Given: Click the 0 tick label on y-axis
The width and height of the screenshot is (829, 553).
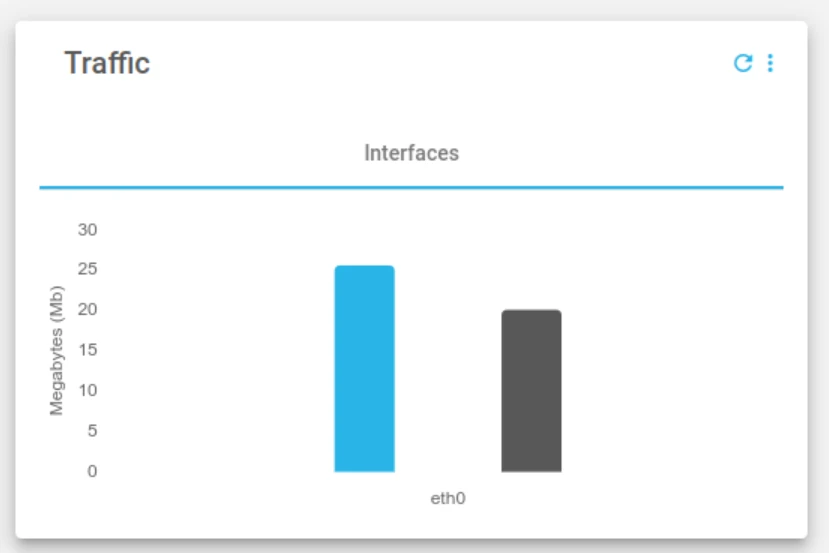Looking at the screenshot, I should coord(92,470).
